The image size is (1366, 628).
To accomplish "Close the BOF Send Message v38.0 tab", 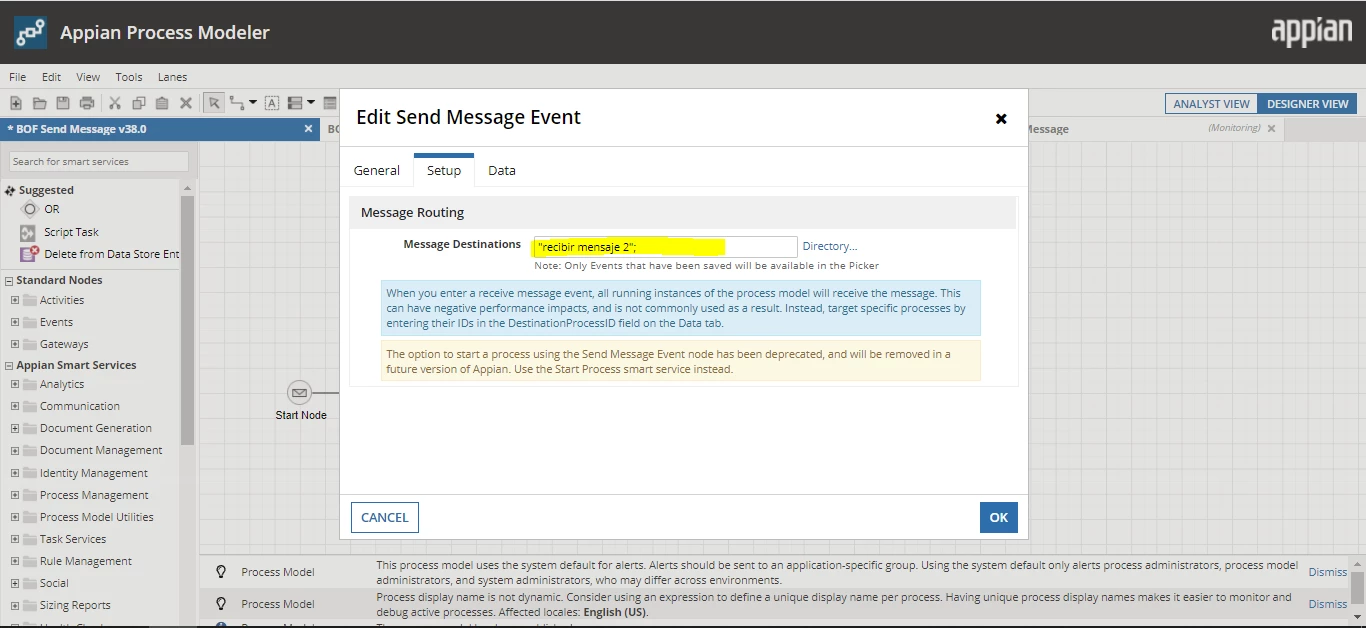I will [309, 129].
